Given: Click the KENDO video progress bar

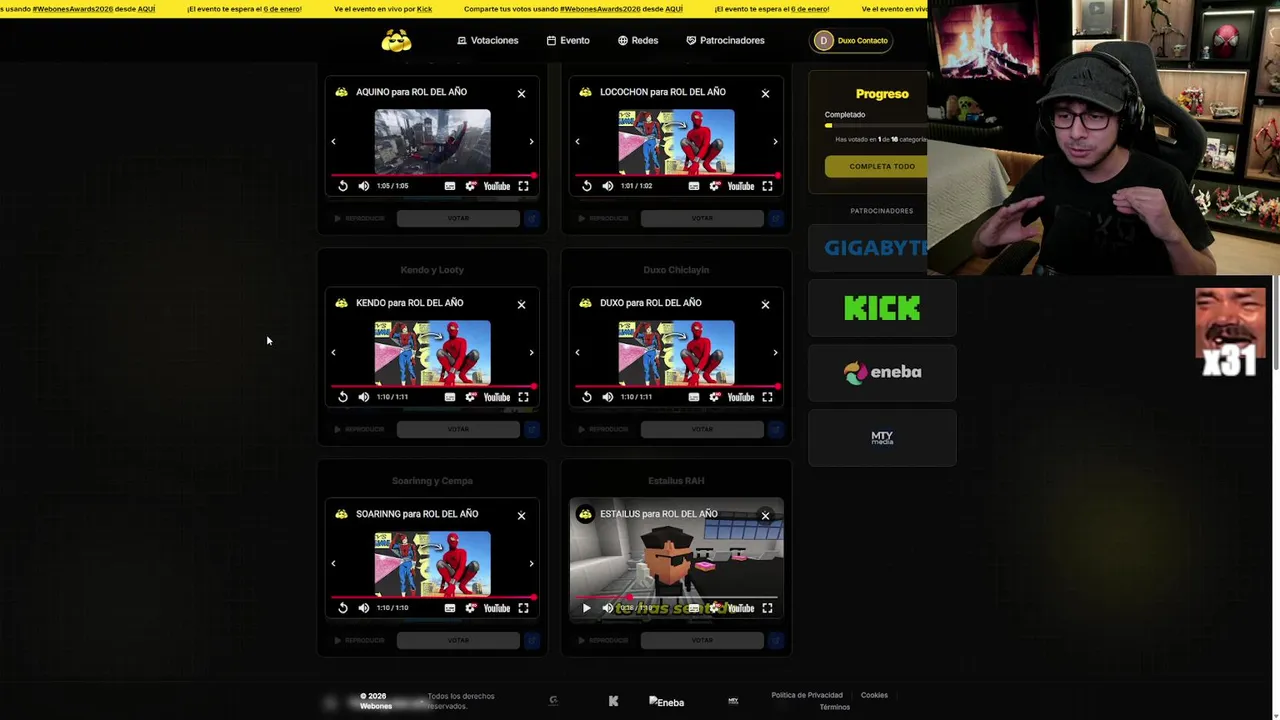Looking at the screenshot, I should [432, 386].
